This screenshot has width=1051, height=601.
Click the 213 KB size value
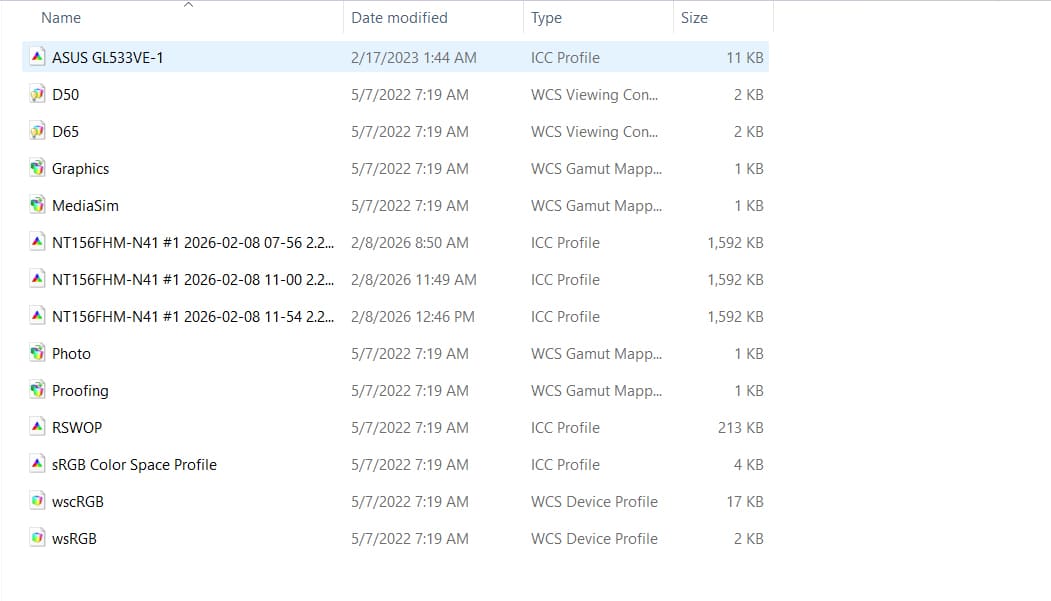tap(741, 427)
